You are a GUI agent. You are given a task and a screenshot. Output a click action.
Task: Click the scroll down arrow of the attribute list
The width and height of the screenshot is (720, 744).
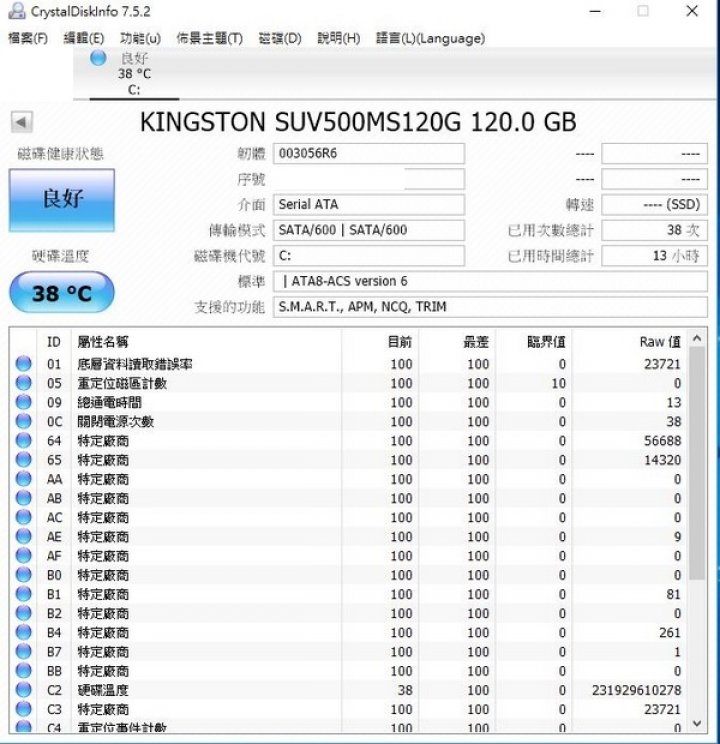point(697,723)
